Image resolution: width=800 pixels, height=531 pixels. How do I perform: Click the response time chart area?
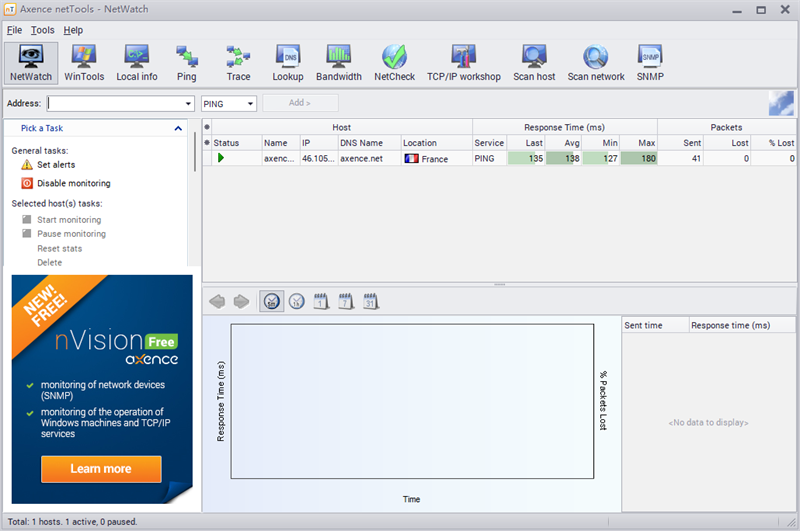(412, 401)
